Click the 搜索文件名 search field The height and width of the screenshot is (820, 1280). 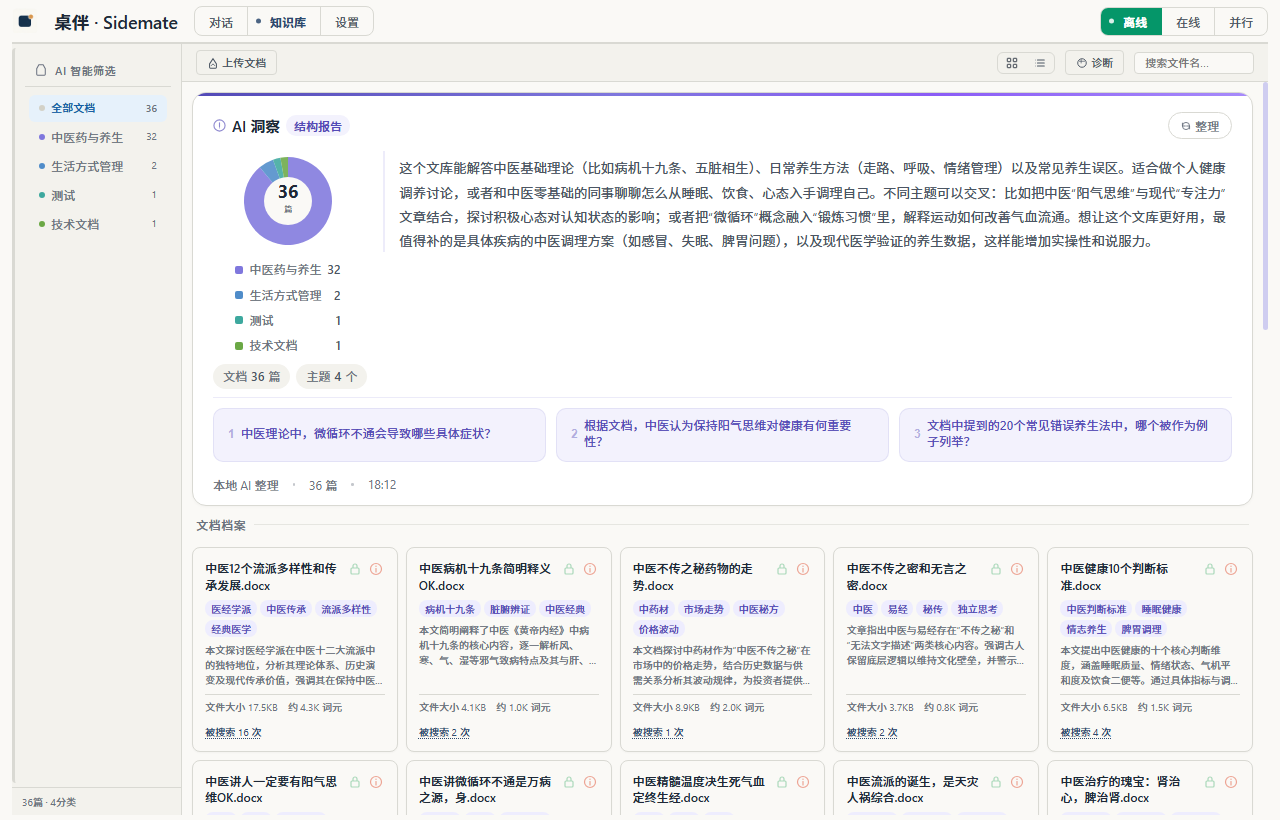(x=1194, y=63)
